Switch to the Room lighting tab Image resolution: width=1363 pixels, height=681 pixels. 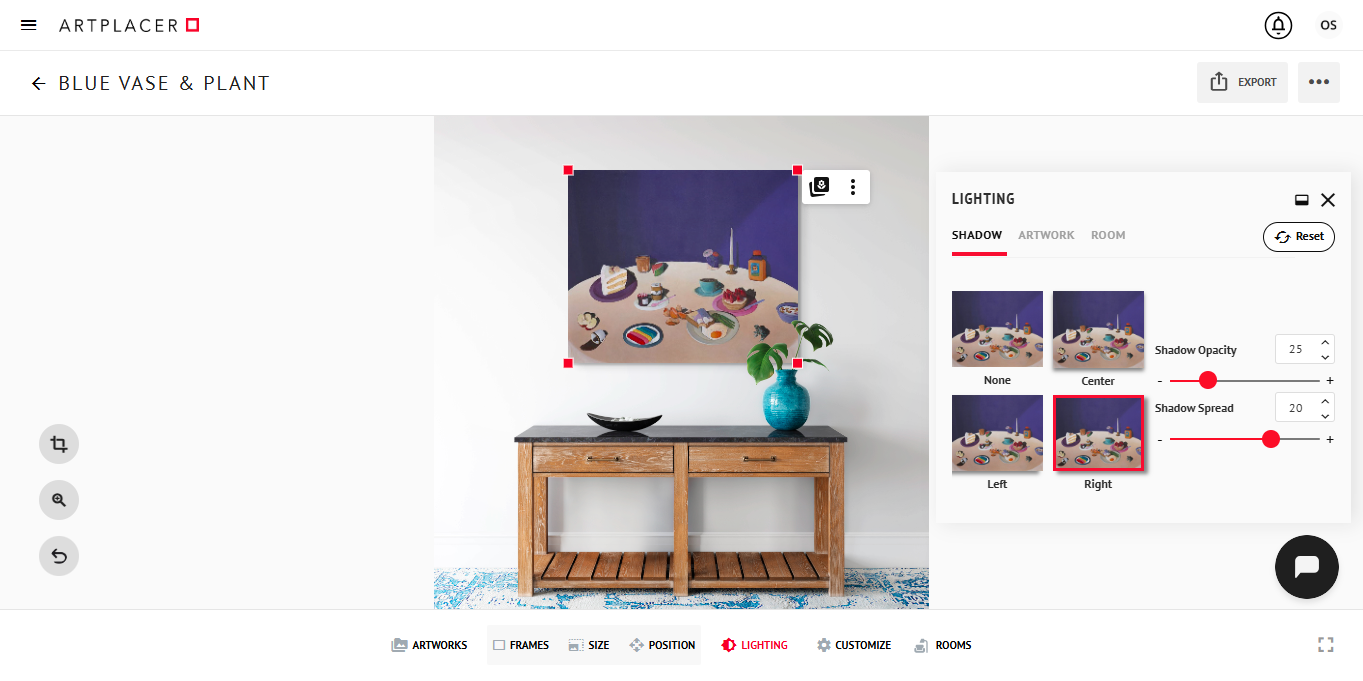pos(1108,235)
